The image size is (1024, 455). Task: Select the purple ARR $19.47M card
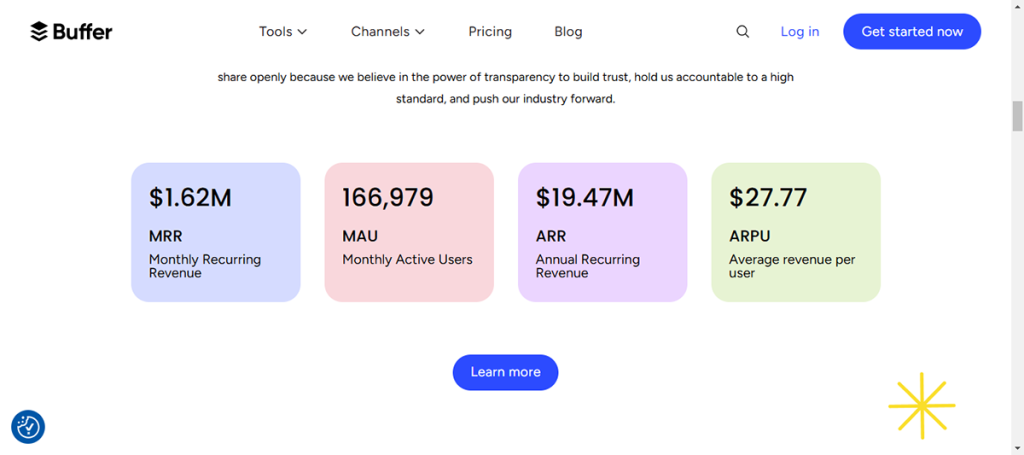click(602, 232)
